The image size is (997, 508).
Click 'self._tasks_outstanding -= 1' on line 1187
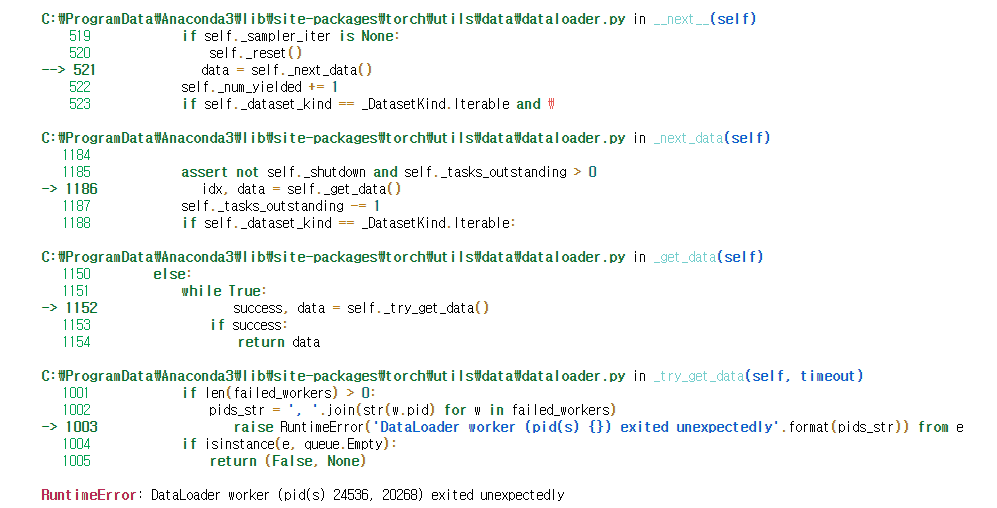[280, 206]
